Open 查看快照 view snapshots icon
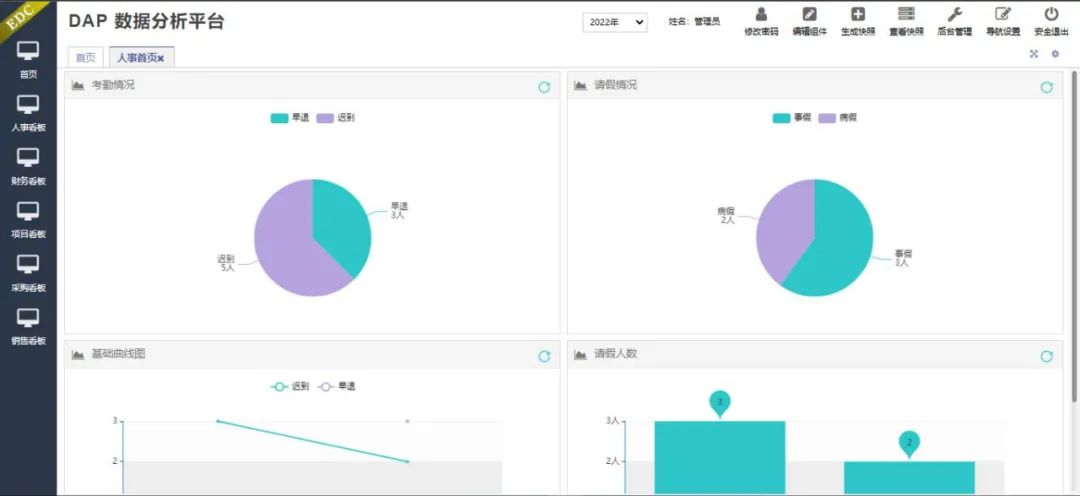1080x496 pixels. coord(906,14)
